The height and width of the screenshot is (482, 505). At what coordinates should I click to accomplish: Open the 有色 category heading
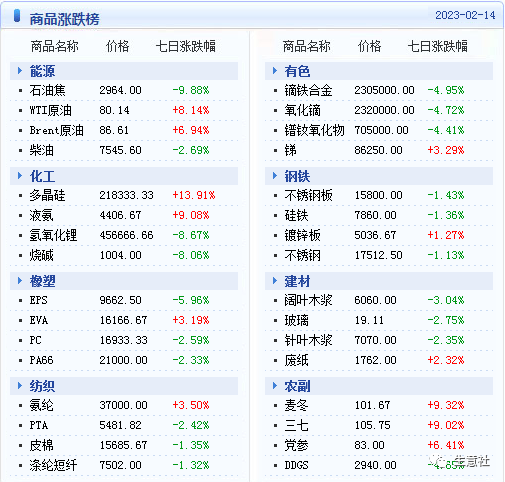(297, 71)
